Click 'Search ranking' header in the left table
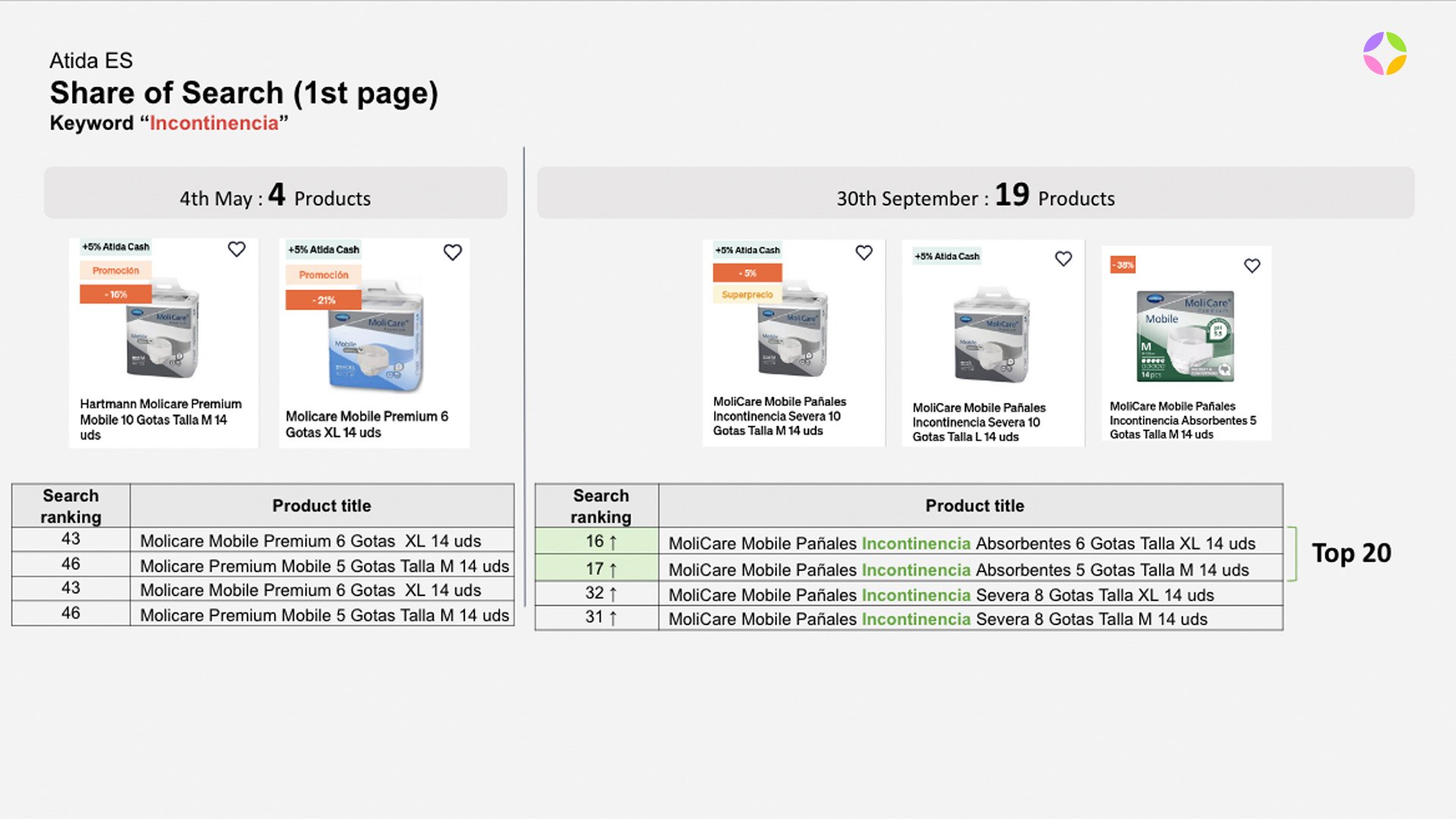Screen dimensions: 1456x819 [x=71, y=506]
